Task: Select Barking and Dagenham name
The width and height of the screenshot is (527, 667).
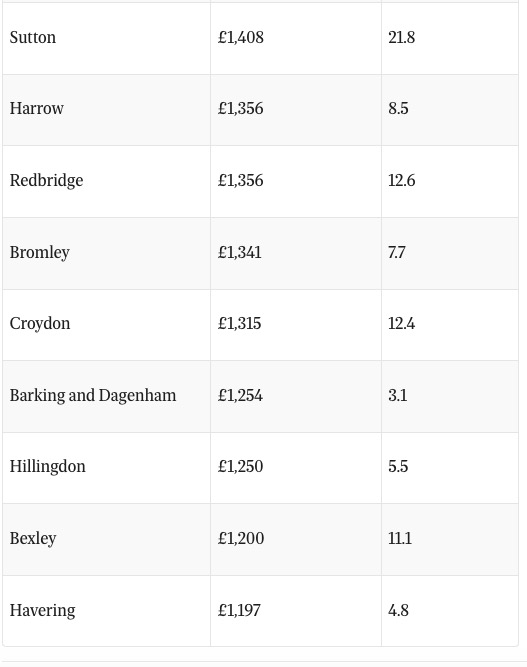Action: [93, 395]
